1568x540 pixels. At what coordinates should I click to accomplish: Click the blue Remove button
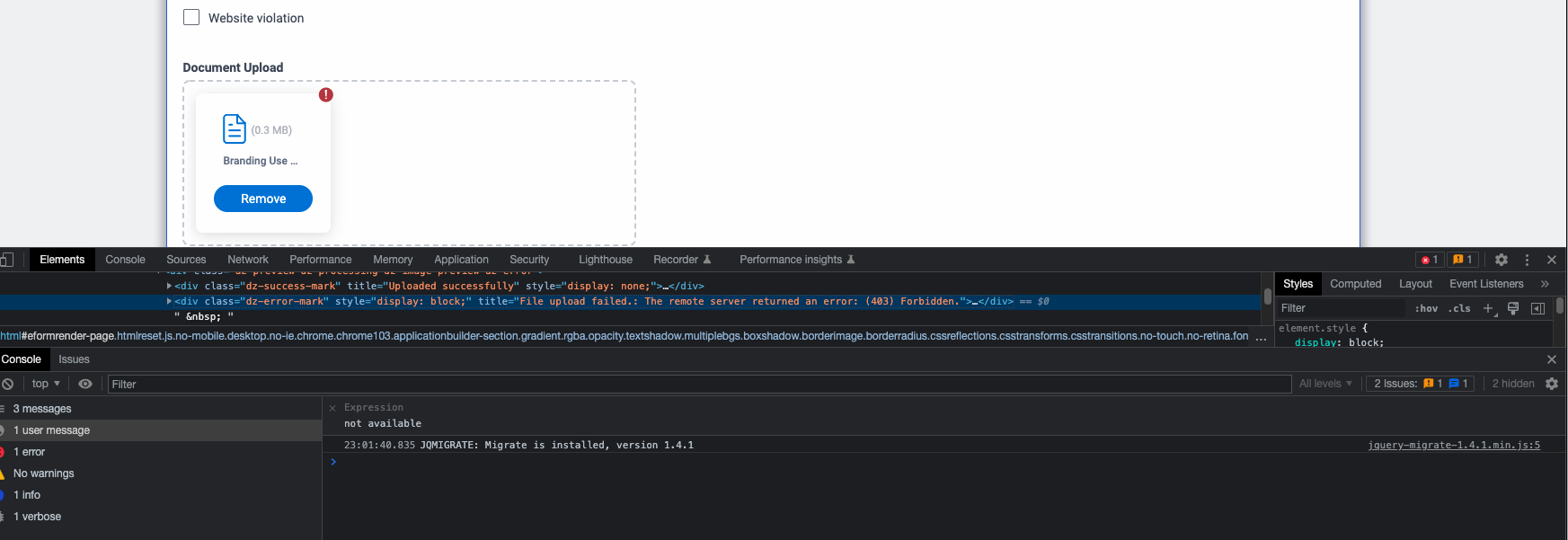[x=263, y=199]
